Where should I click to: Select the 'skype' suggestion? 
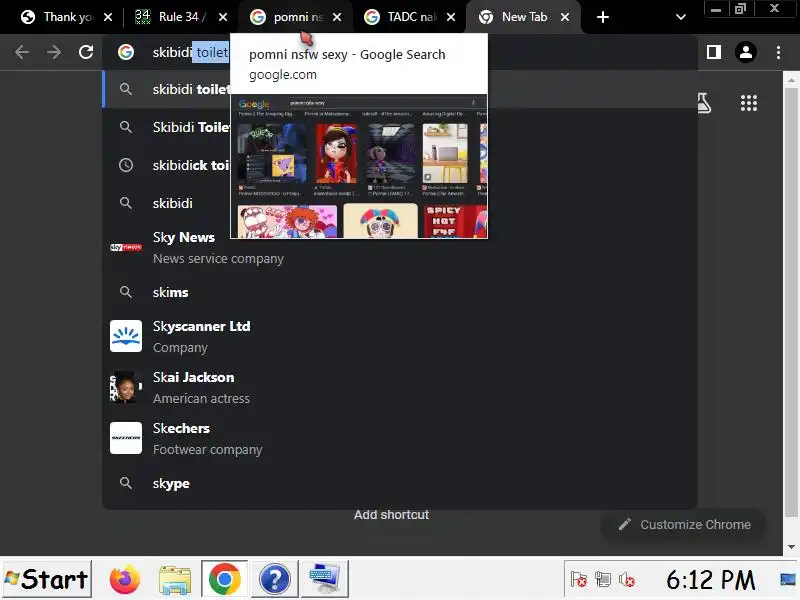coord(400,483)
